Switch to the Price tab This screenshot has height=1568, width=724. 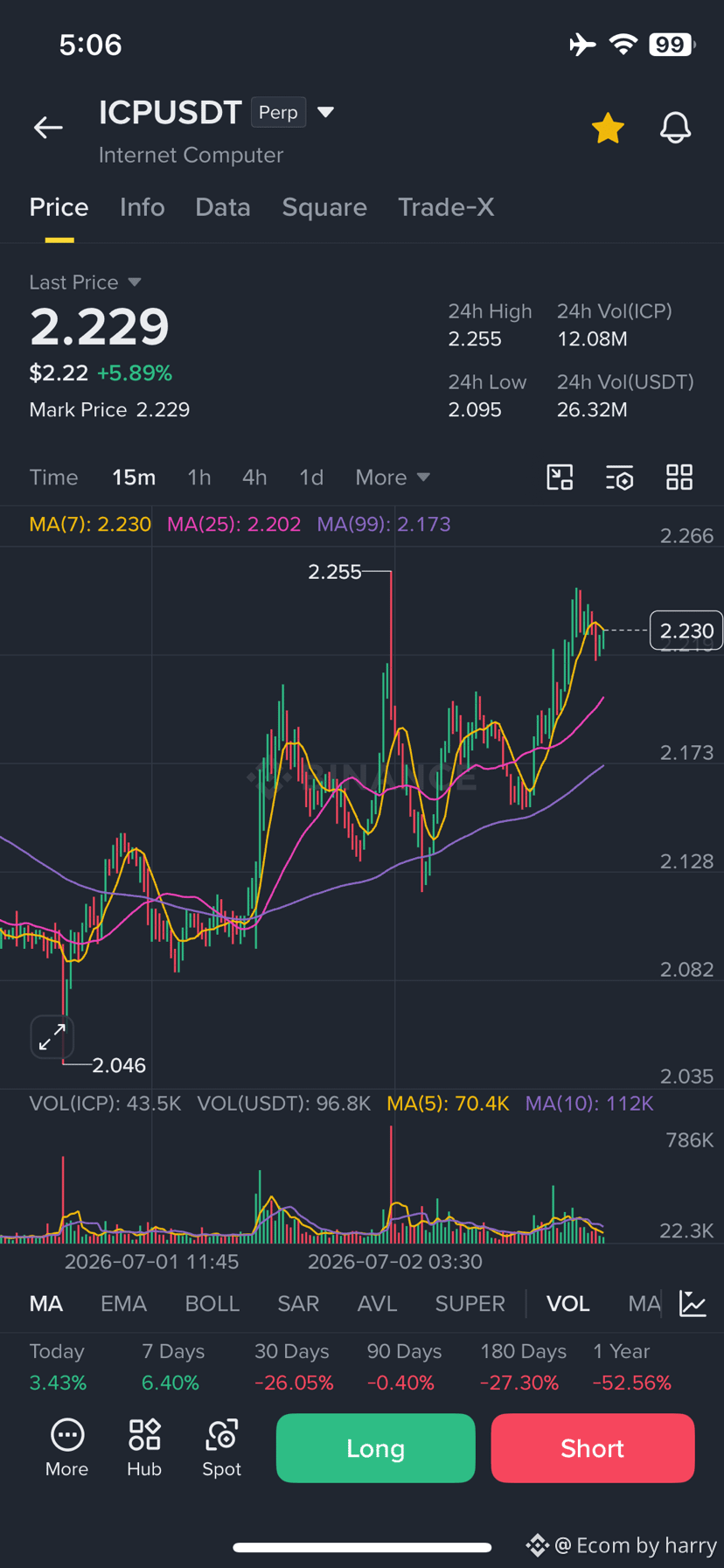click(59, 207)
